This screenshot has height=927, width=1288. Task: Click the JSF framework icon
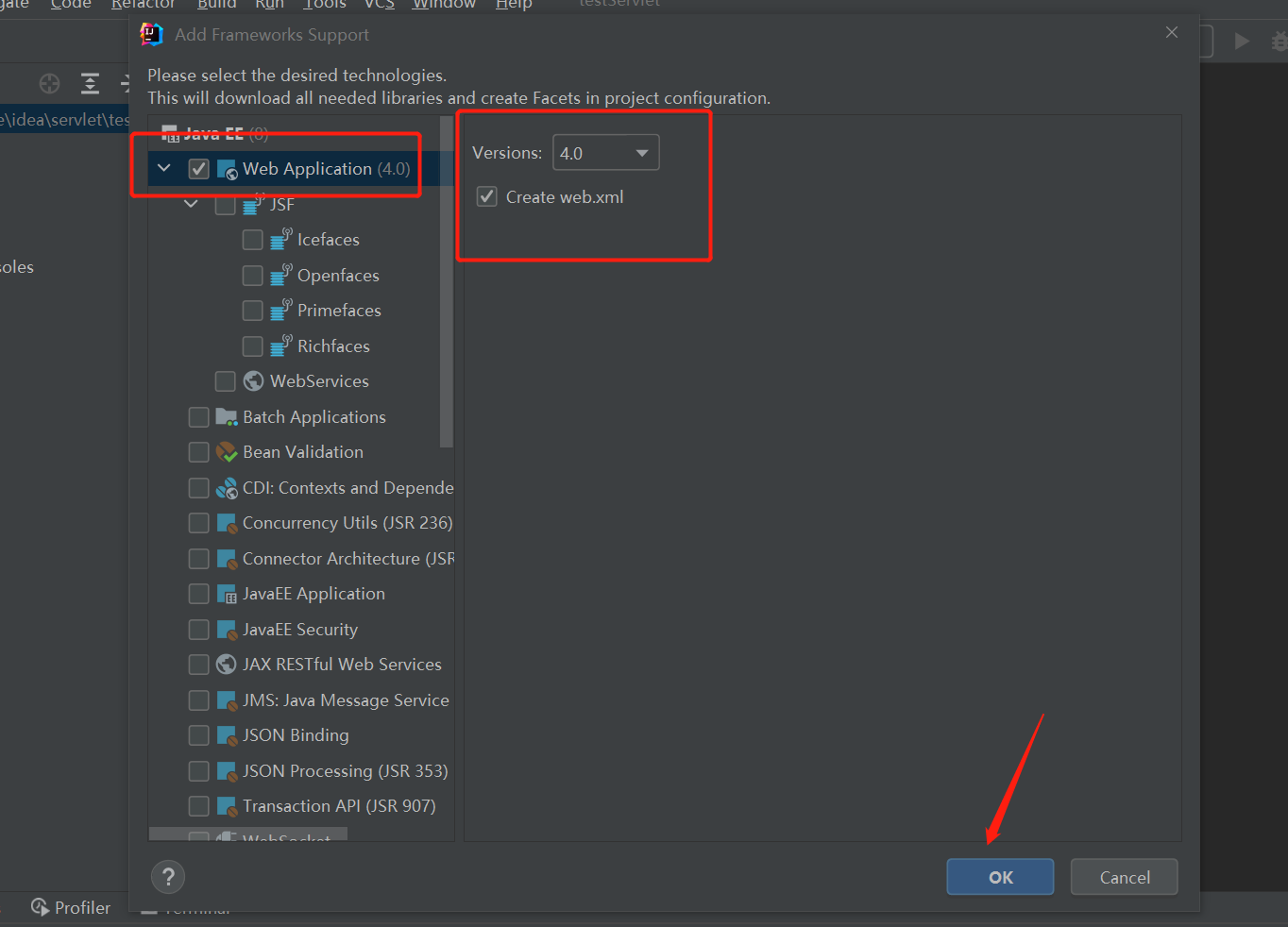(253, 204)
